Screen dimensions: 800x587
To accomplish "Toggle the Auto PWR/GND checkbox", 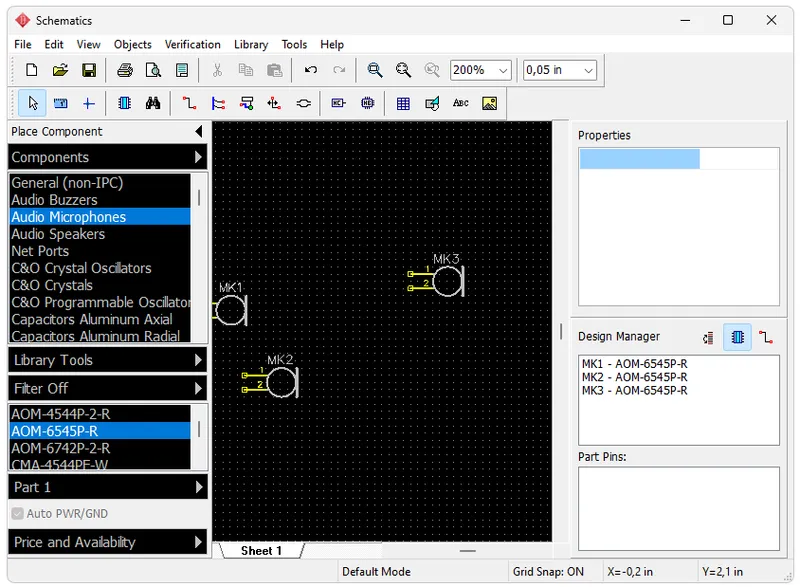I will (x=18, y=514).
